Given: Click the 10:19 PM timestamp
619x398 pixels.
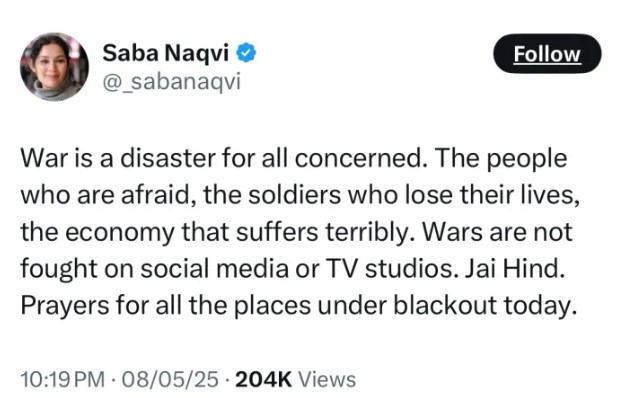Looking at the screenshot, I should click(x=63, y=380).
